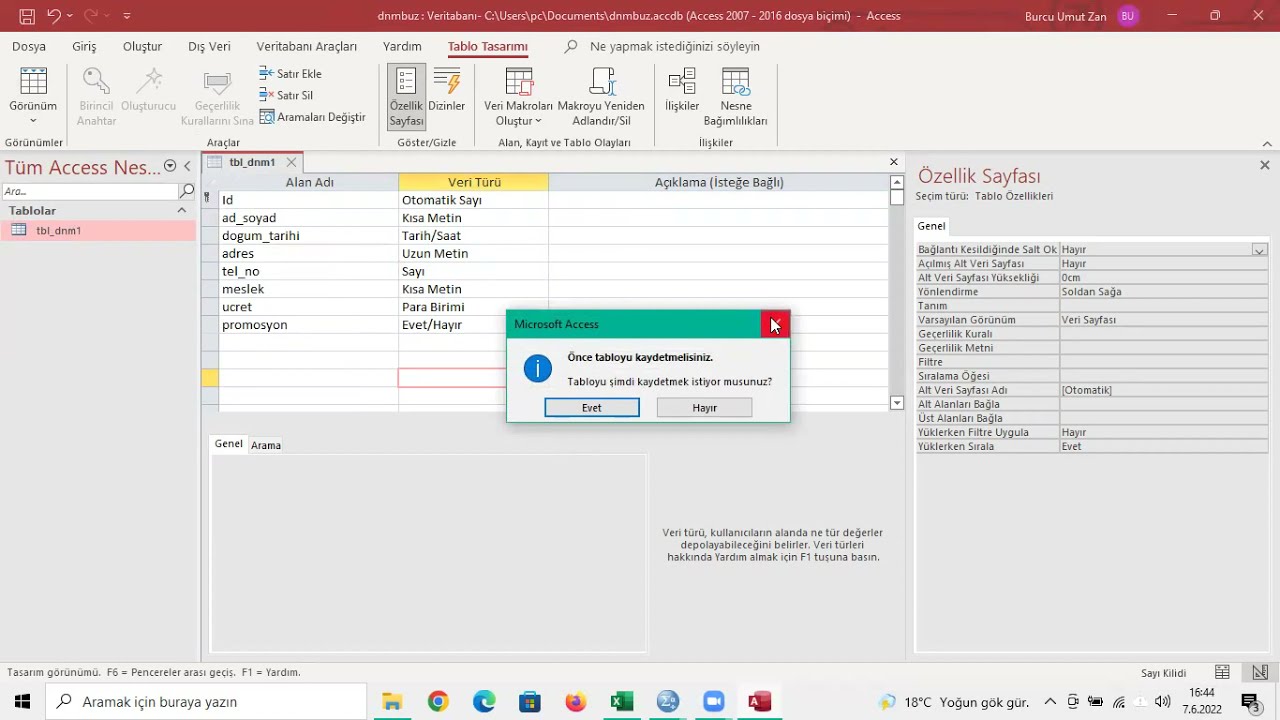Close the Özellik Sayfası panel
1280x720 pixels.
pyautogui.click(x=1265, y=165)
